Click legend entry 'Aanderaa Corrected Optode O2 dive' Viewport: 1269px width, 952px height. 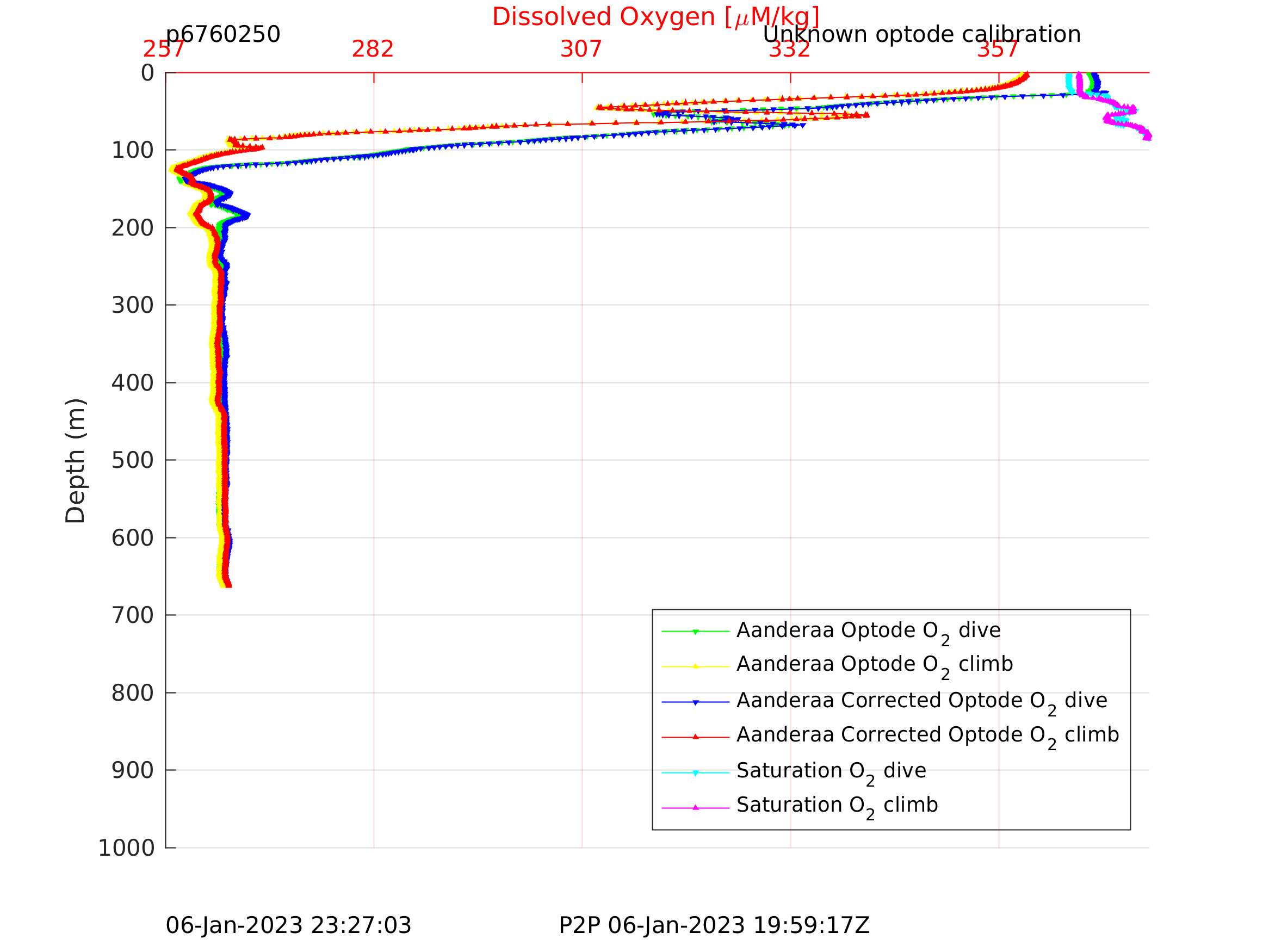[922, 703]
